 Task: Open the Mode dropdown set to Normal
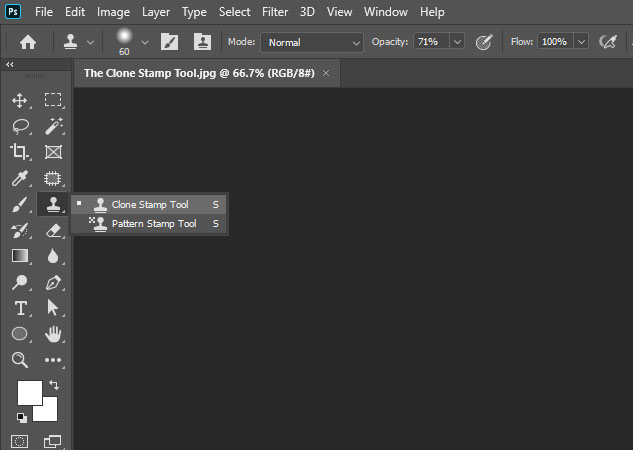coord(312,42)
